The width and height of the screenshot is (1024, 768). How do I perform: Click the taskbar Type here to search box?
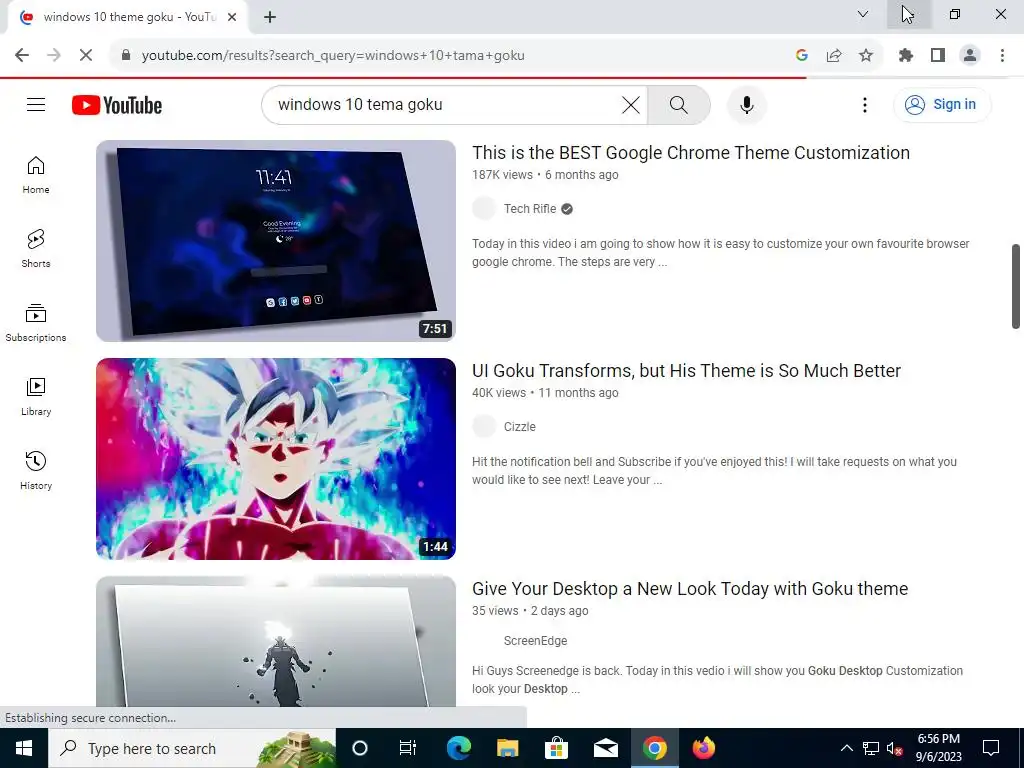coord(192,748)
